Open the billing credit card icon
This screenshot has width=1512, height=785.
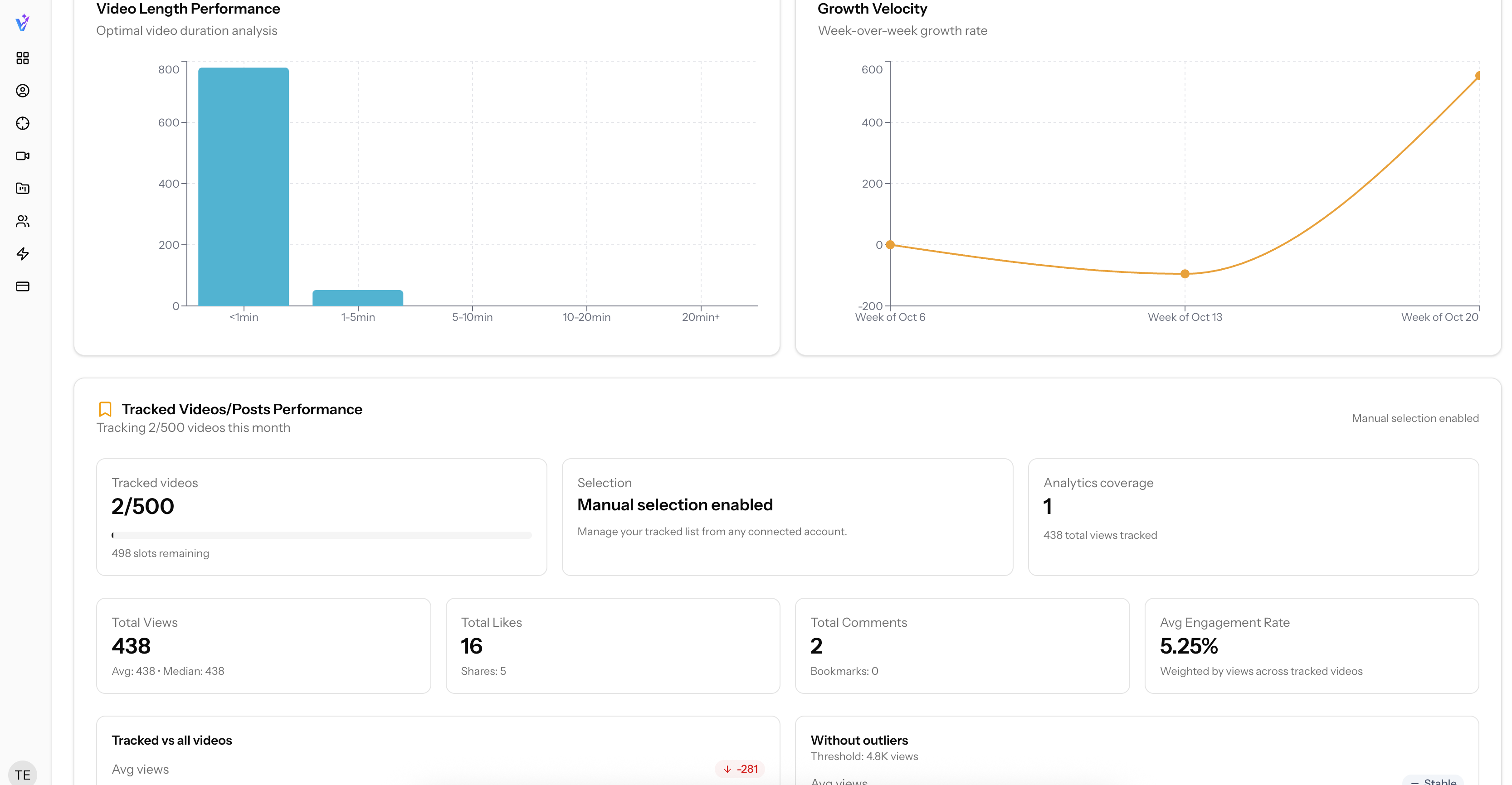point(22,286)
